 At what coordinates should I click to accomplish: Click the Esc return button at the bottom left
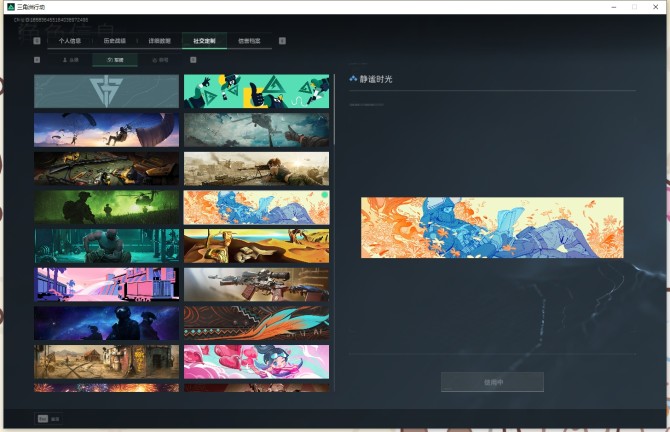coord(48,419)
